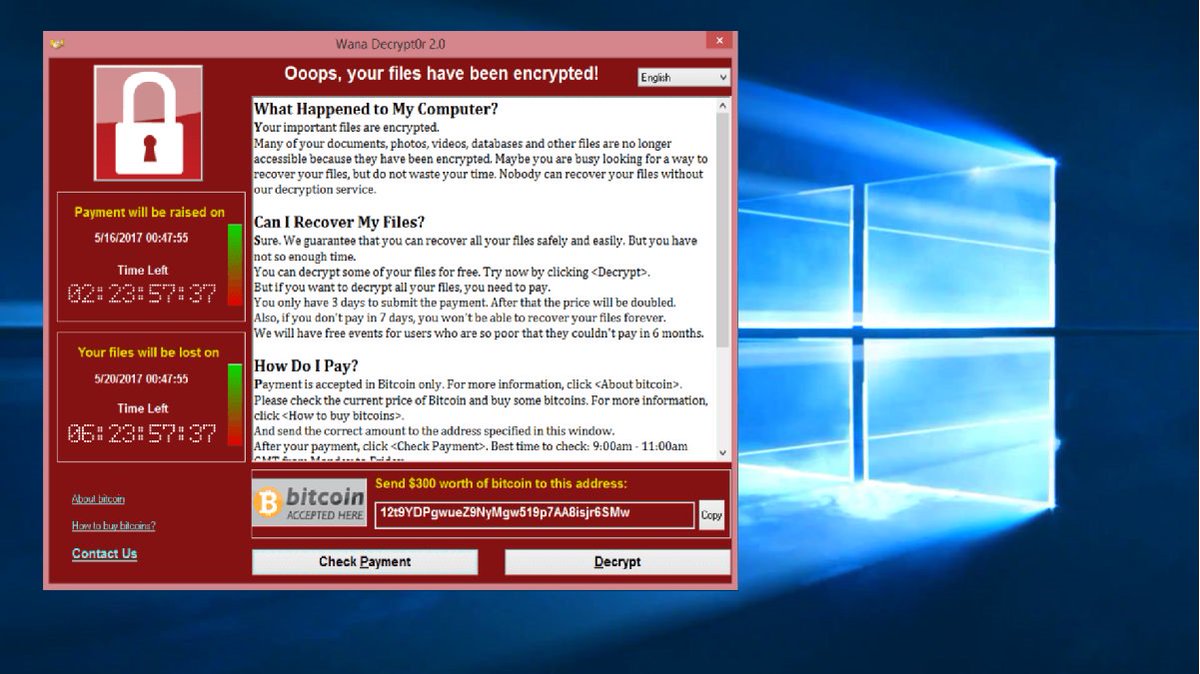Click the bitcoin address text field
Image resolution: width=1200 pixels, height=674 pixels.
[x=534, y=514]
